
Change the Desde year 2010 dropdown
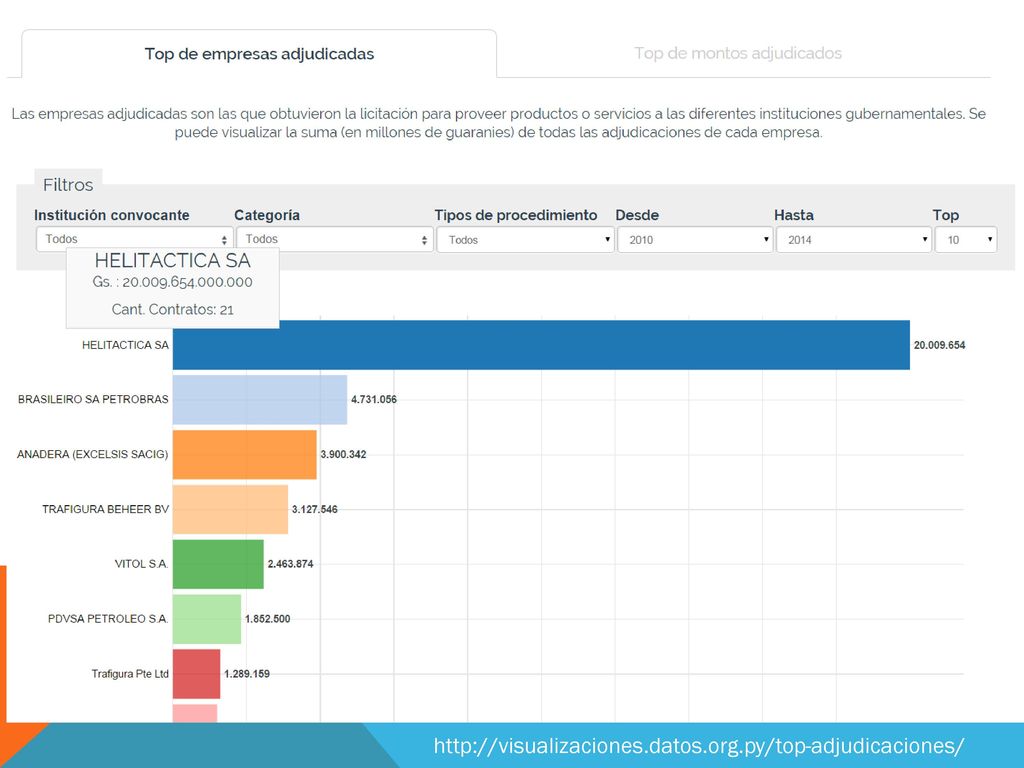click(x=695, y=240)
